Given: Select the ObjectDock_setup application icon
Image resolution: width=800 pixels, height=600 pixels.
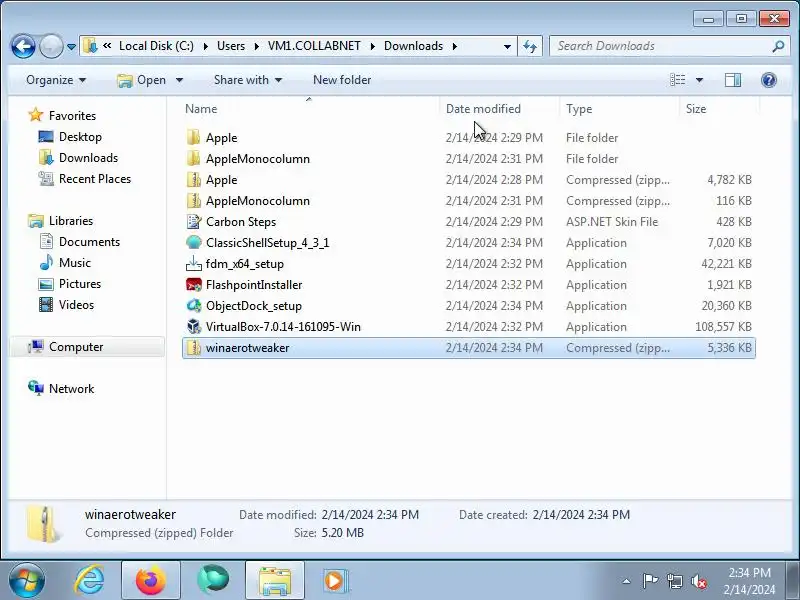Looking at the screenshot, I should 193,306.
